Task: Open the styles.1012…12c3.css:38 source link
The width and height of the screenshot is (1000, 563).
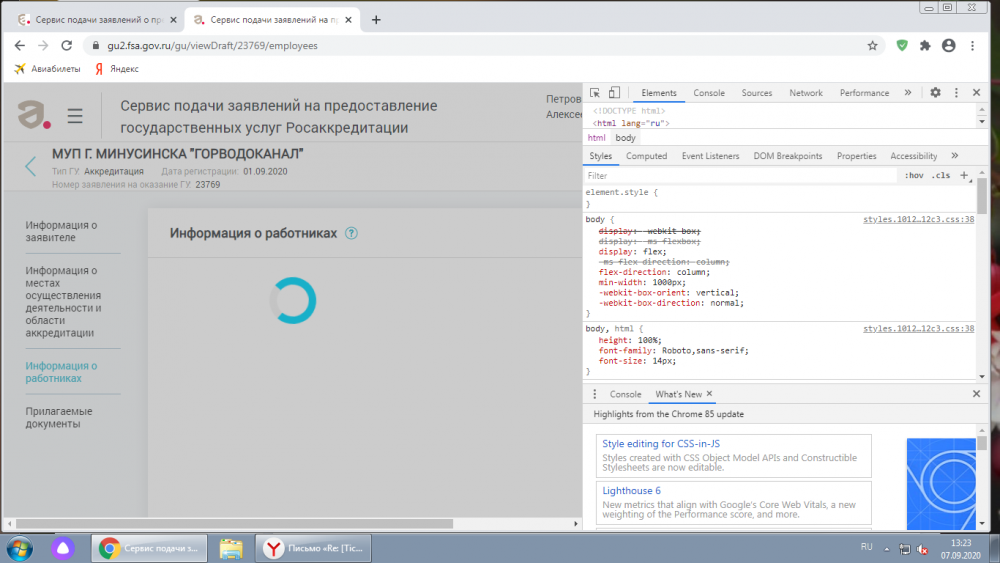Action: (918, 219)
